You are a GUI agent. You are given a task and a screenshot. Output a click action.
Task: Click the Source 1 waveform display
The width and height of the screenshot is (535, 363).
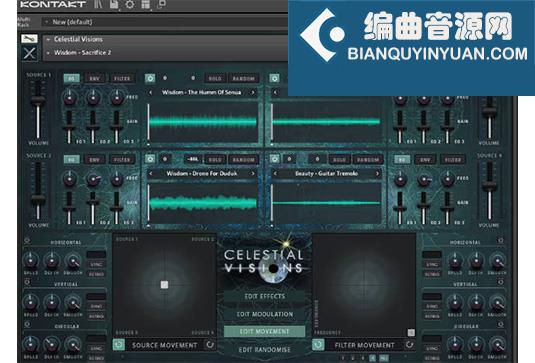(203, 122)
